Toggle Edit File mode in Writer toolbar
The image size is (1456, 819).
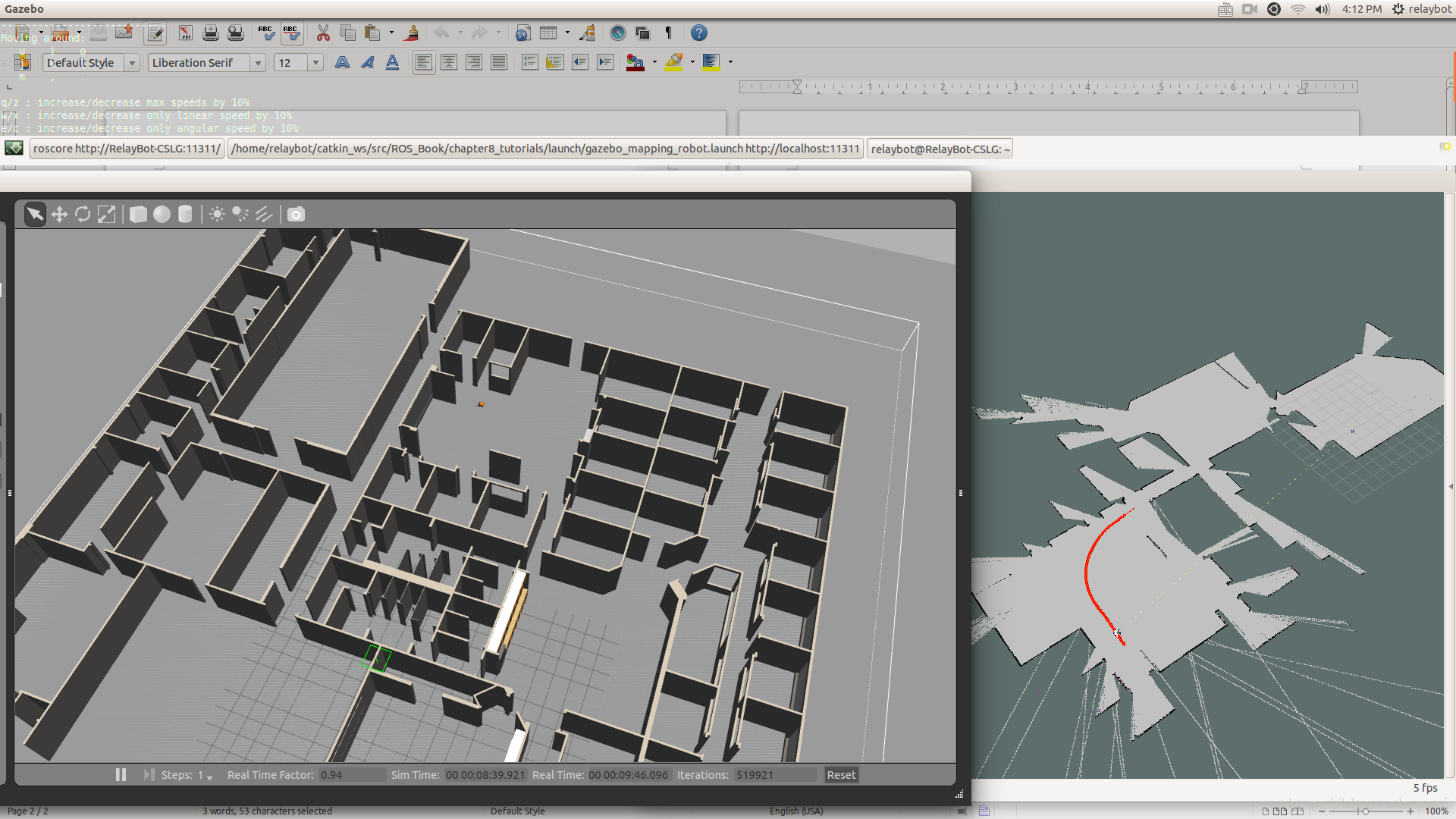coord(155,33)
